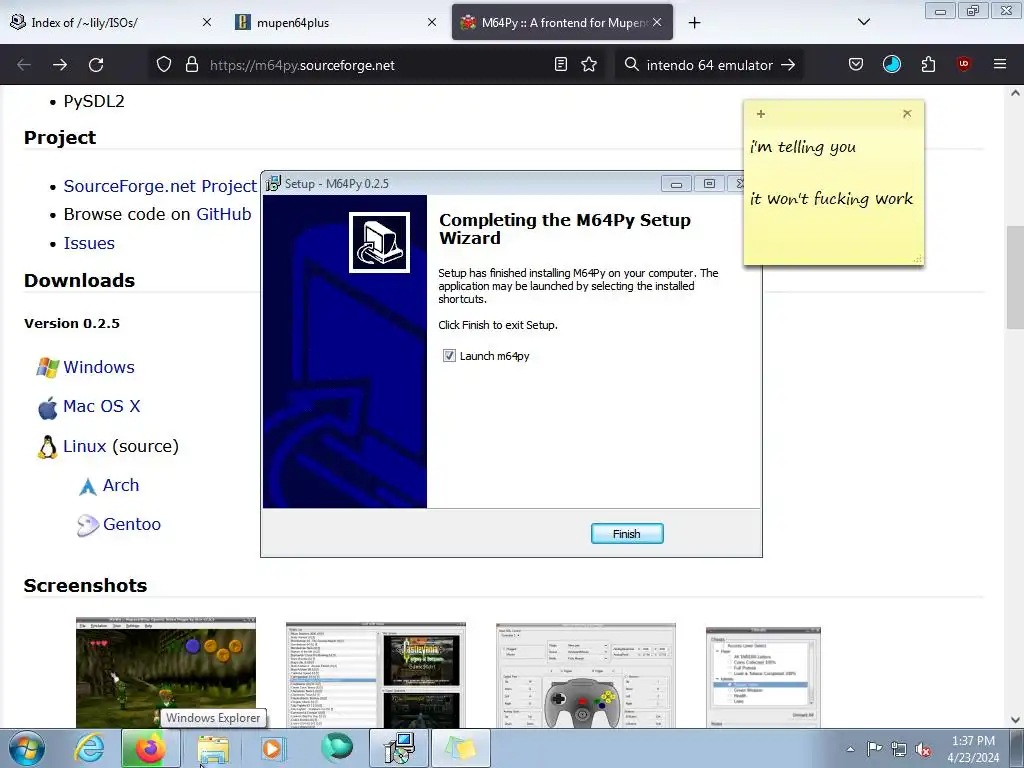Image resolution: width=1024 pixels, height=768 pixels.
Task: Launch Internet Explorer from the taskbar
Action: point(89,748)
